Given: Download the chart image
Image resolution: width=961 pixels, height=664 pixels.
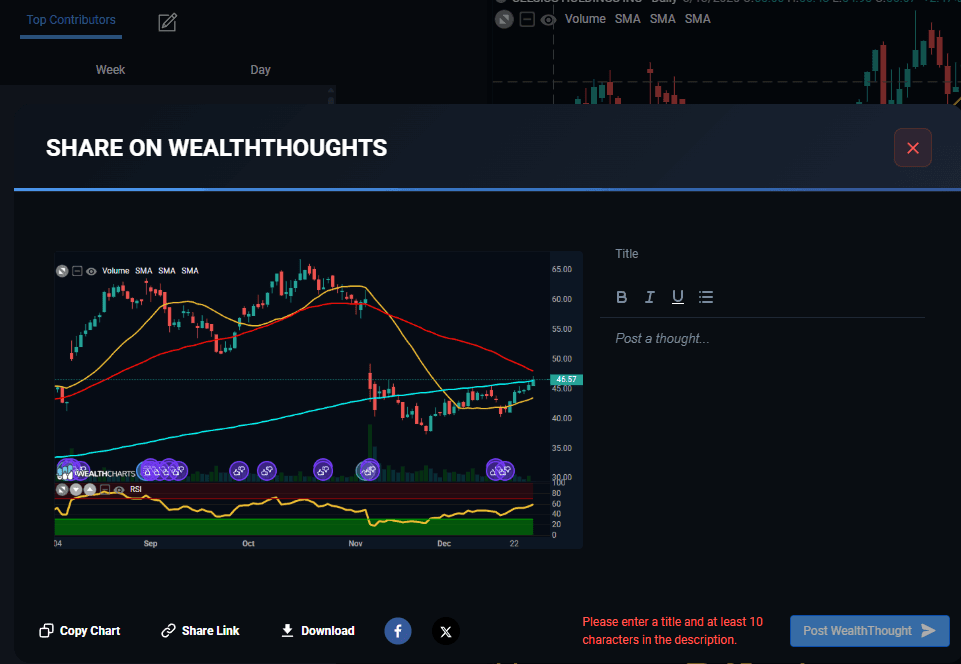Looking at the screenshot, I should pos(317,631).
